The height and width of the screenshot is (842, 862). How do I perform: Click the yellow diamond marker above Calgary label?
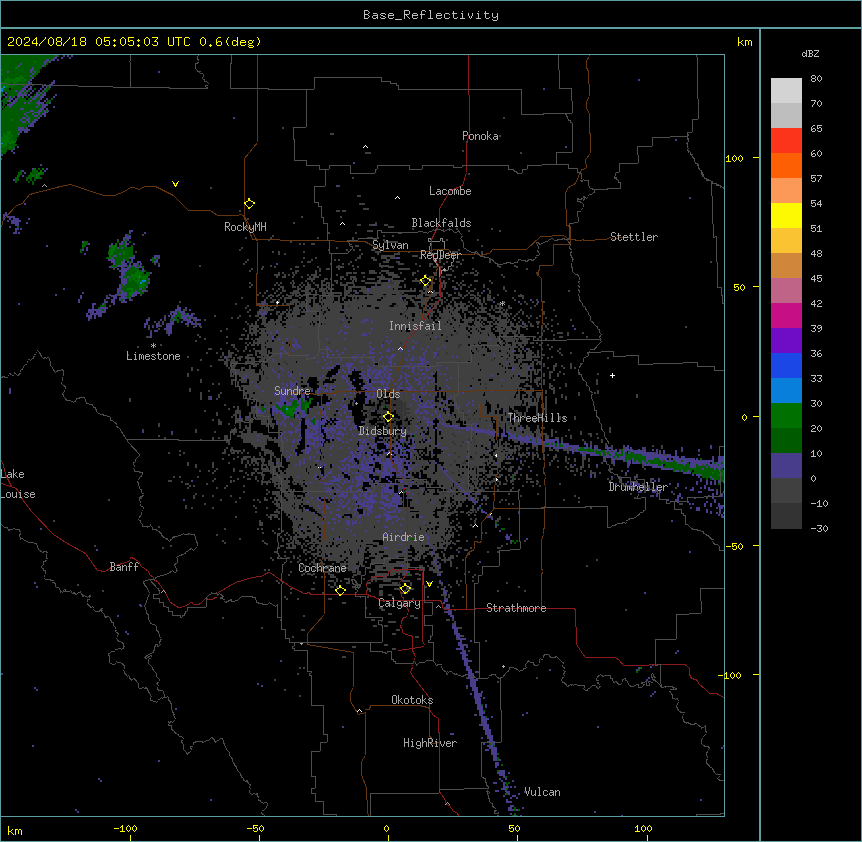[405, 589]
